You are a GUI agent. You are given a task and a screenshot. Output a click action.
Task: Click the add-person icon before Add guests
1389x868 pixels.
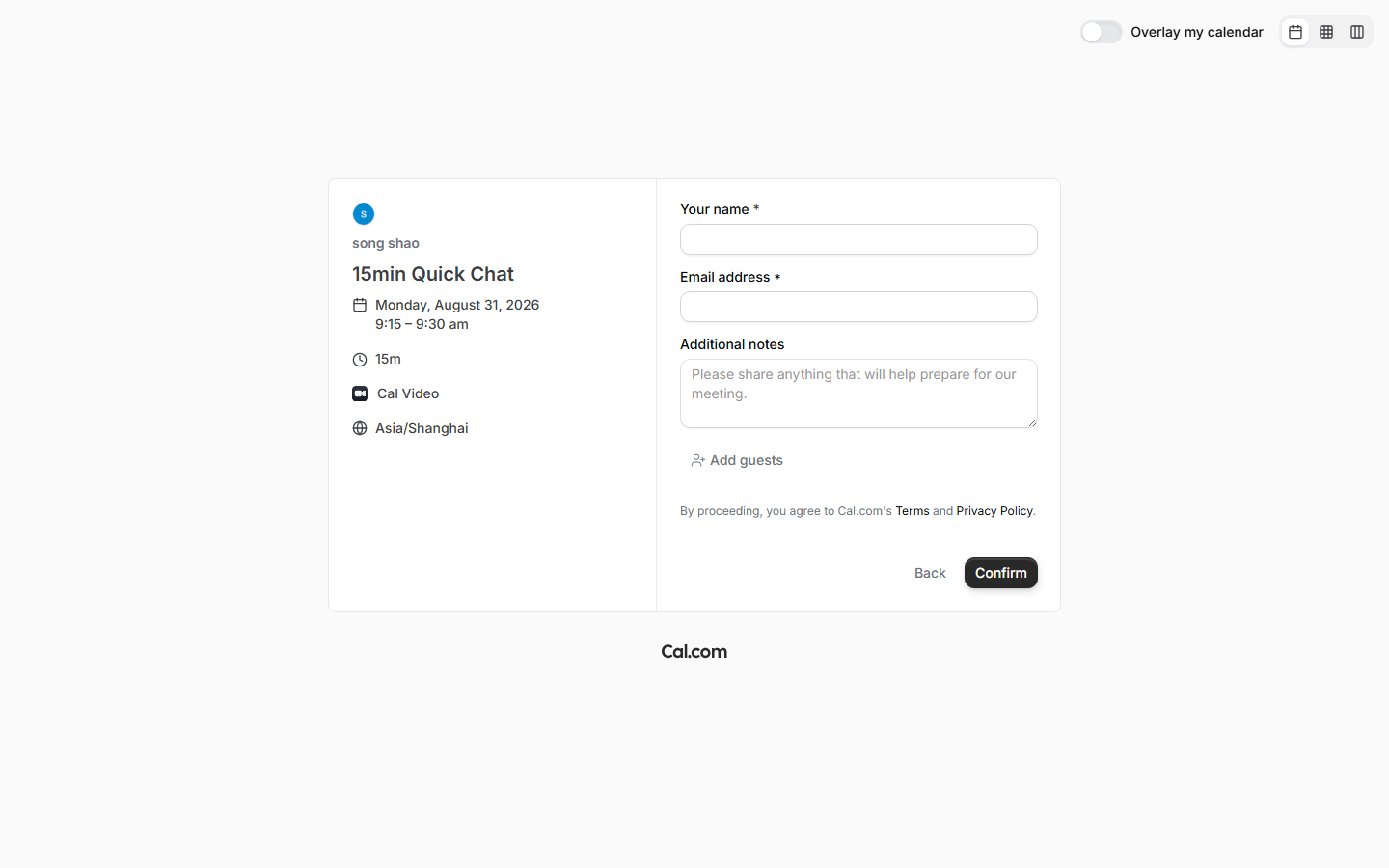coord(697,460)
